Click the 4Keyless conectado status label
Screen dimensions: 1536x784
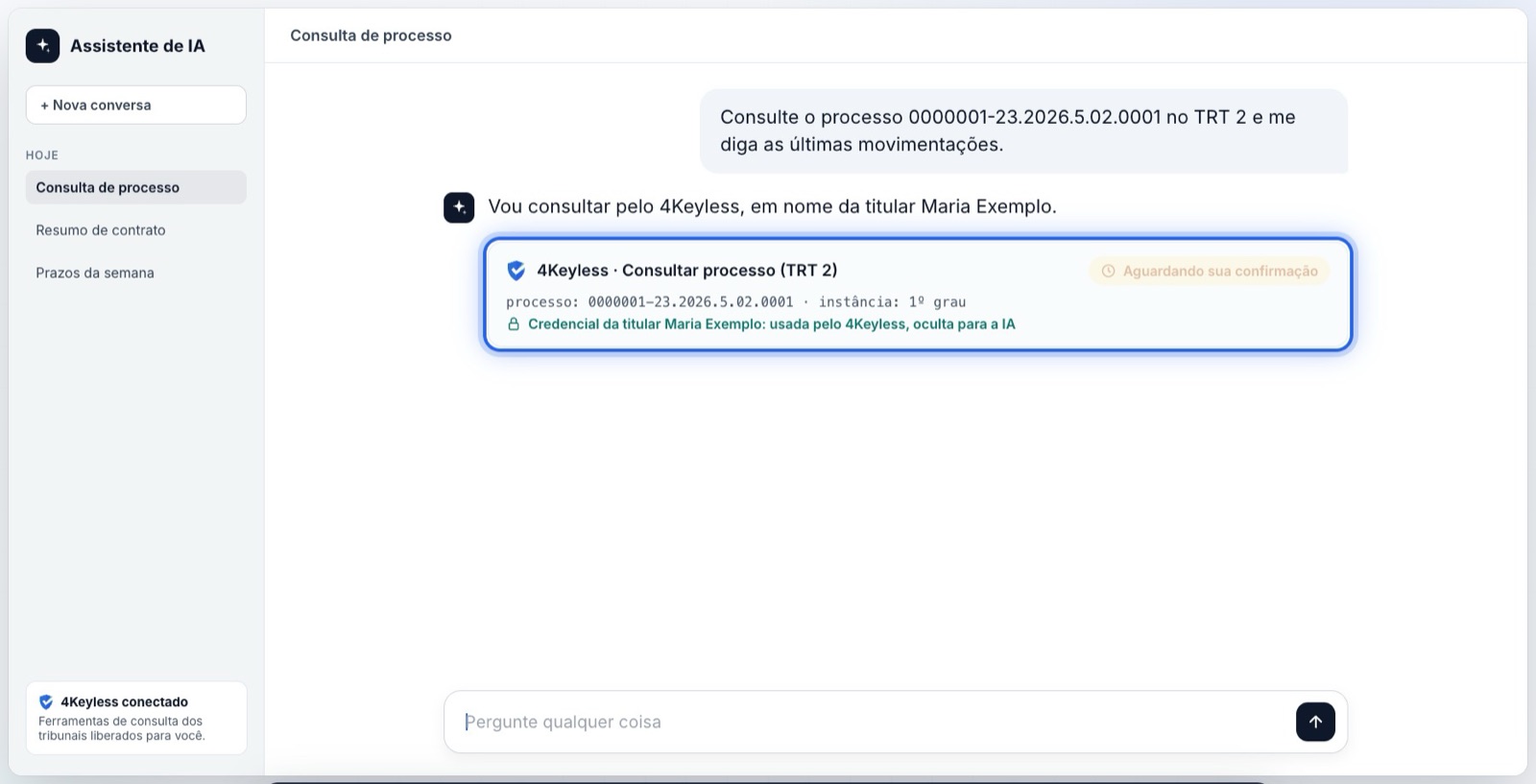124,701
